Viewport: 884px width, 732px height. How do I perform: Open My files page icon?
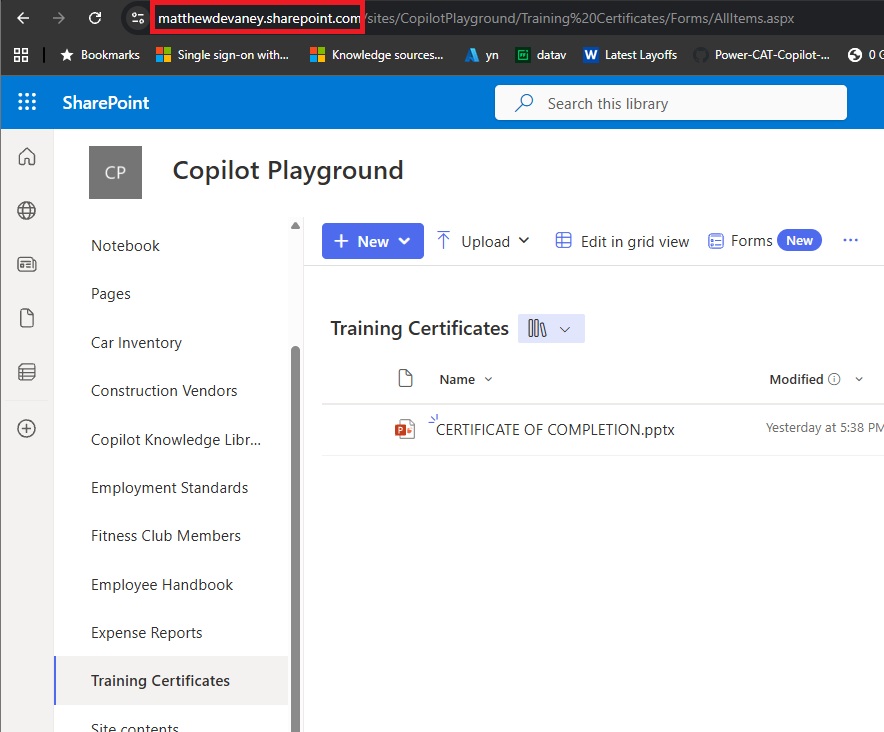click(27, 319)
